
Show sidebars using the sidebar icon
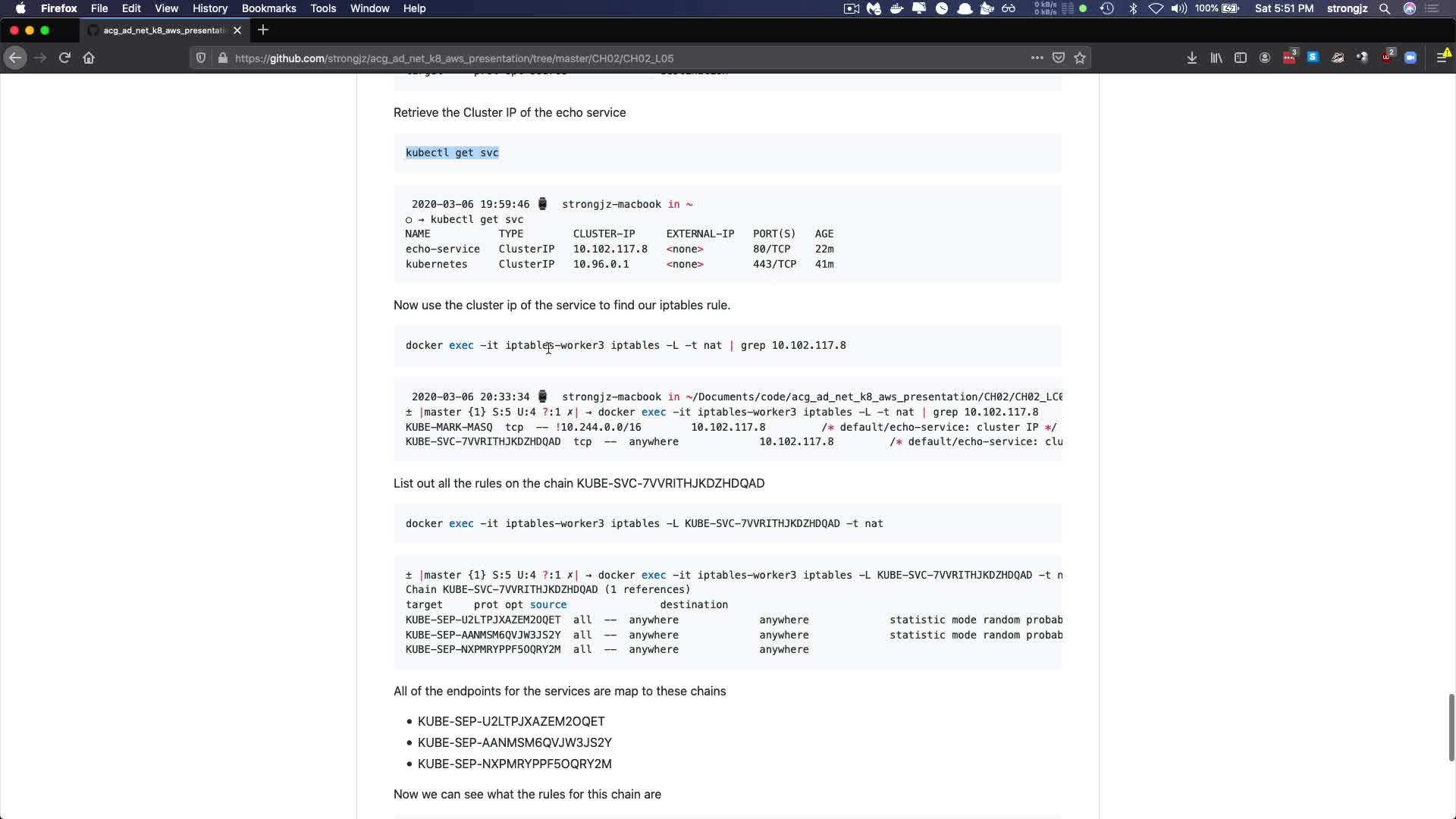click(x=1241, y=58)
